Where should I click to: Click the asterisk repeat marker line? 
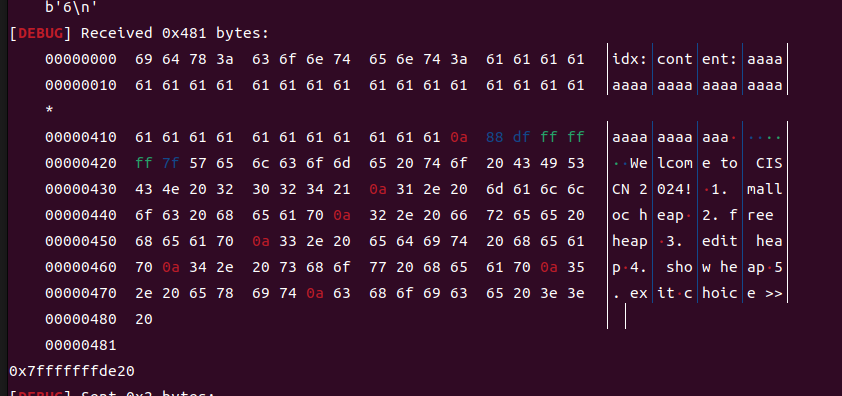click(49, 111)
